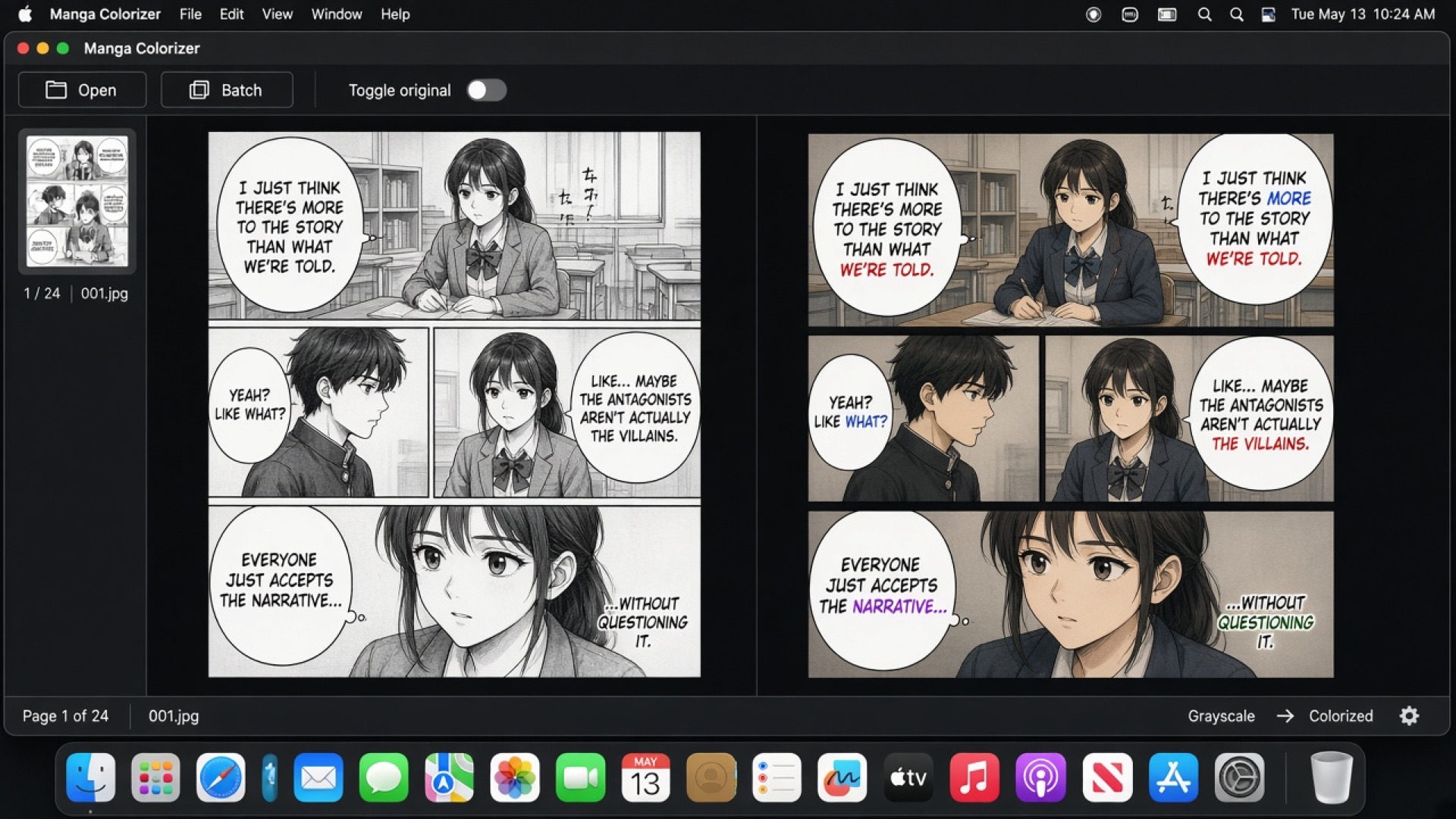Open Calendar showing May 13 in the Dock

click(645, 777)
